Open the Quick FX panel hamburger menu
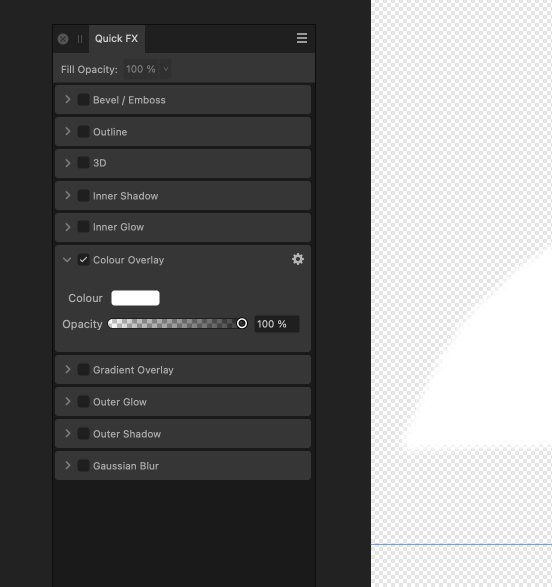The height and width of the screenshot is (587, 552). (x=302, y=38)
